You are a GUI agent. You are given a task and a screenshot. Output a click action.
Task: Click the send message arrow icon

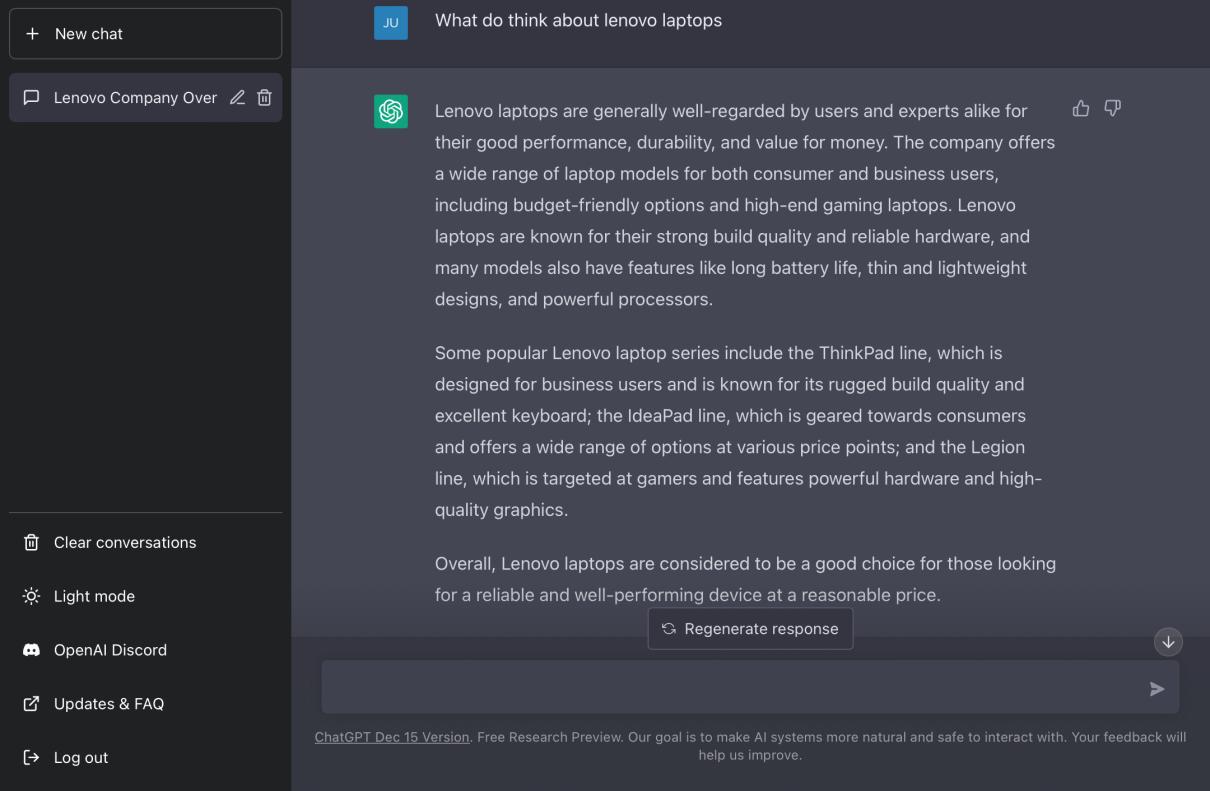click(1157, 689)
